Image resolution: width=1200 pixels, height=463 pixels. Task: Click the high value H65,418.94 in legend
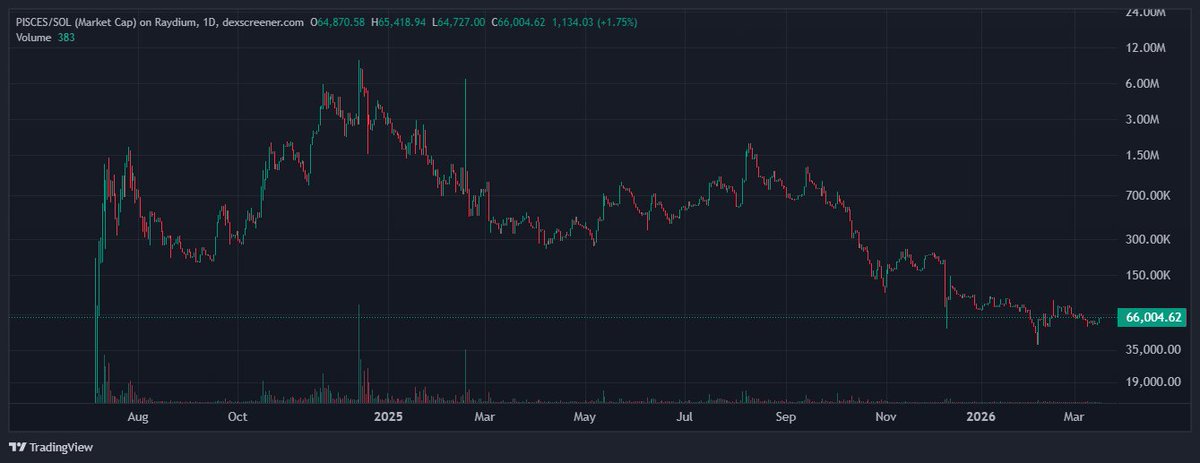tap(399, 21)
